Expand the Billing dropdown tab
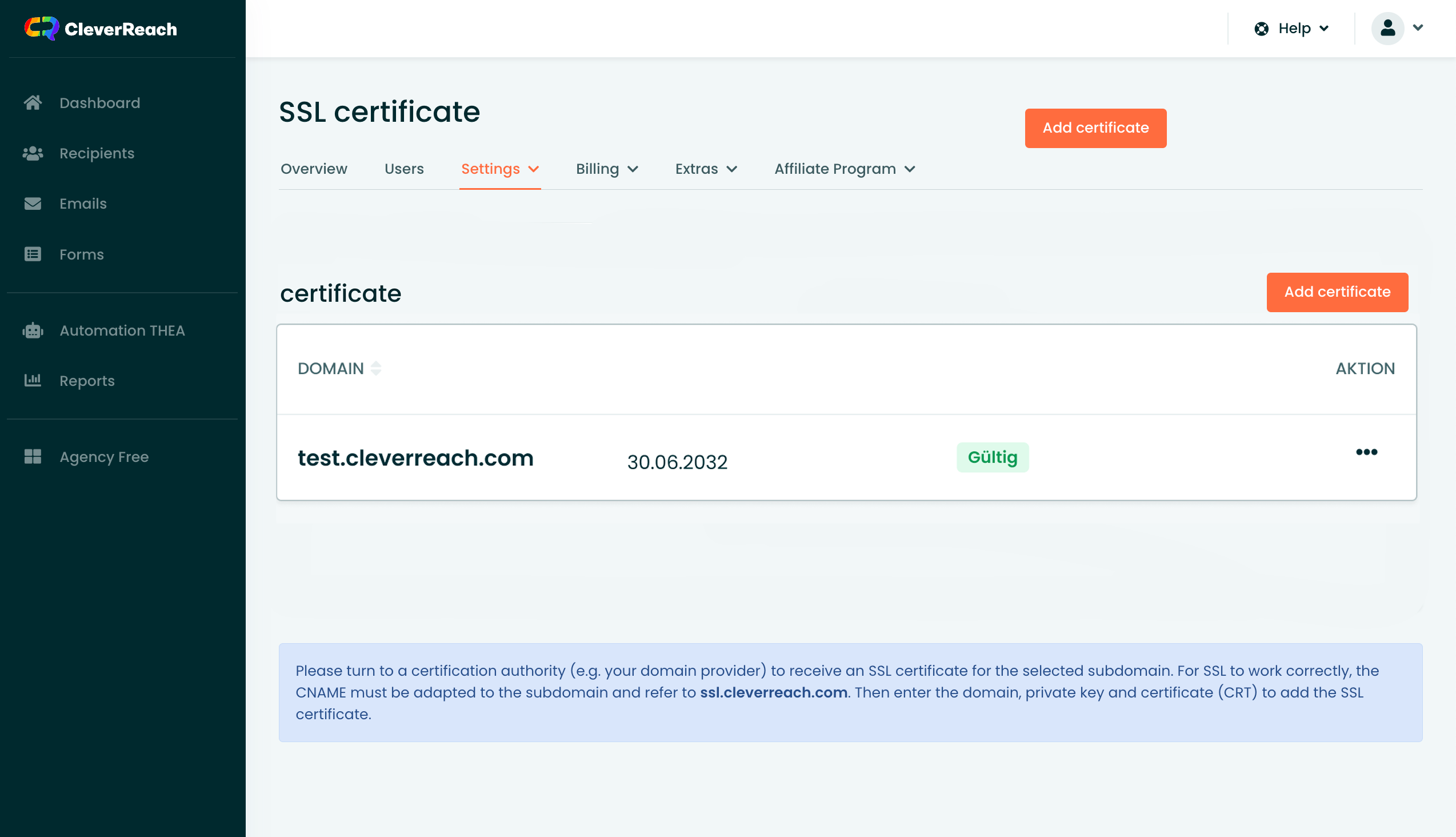This screenshot has width=1456, height=837. tap(607, 169)
